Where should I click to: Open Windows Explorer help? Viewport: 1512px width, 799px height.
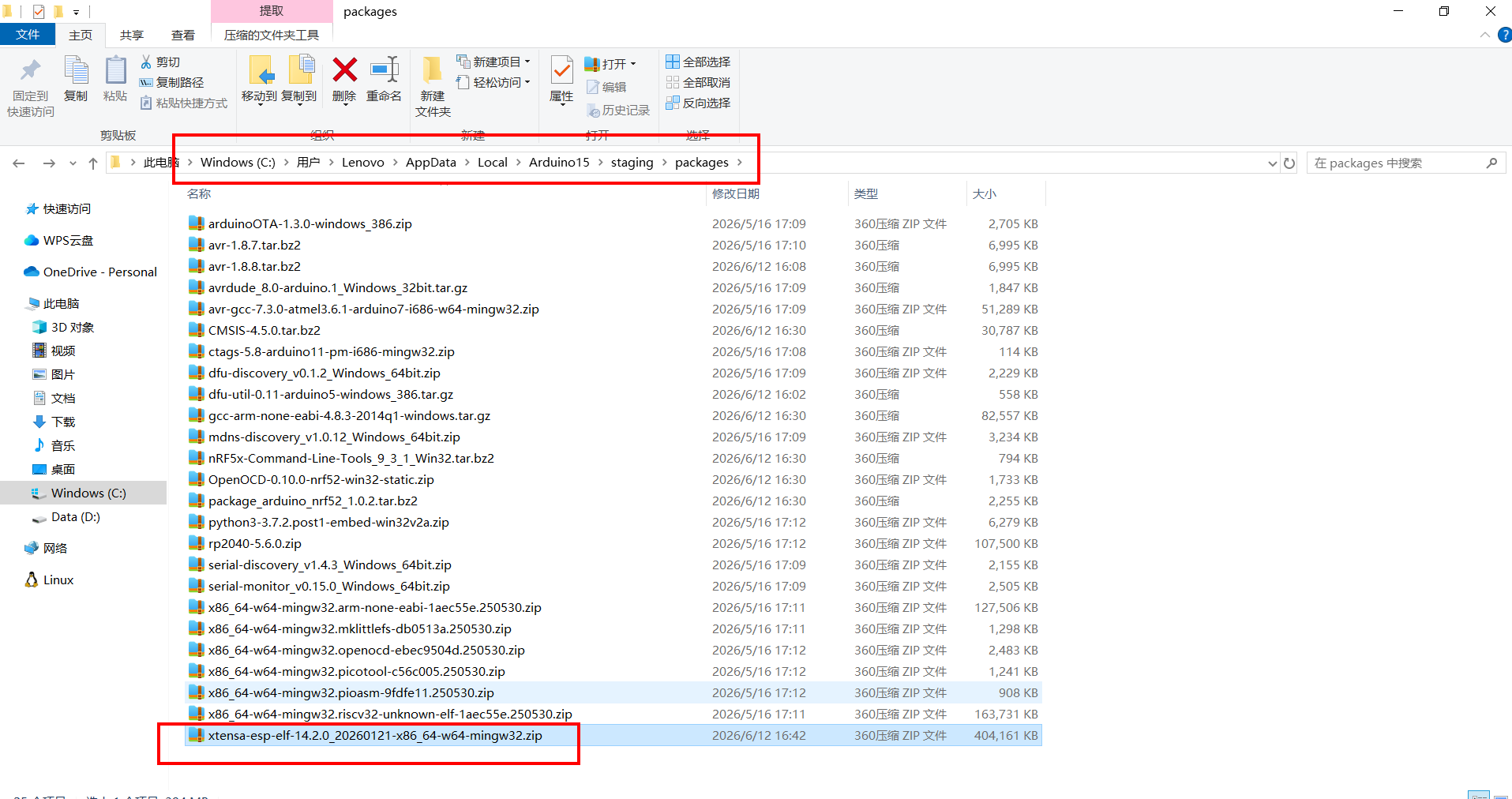1505,35
